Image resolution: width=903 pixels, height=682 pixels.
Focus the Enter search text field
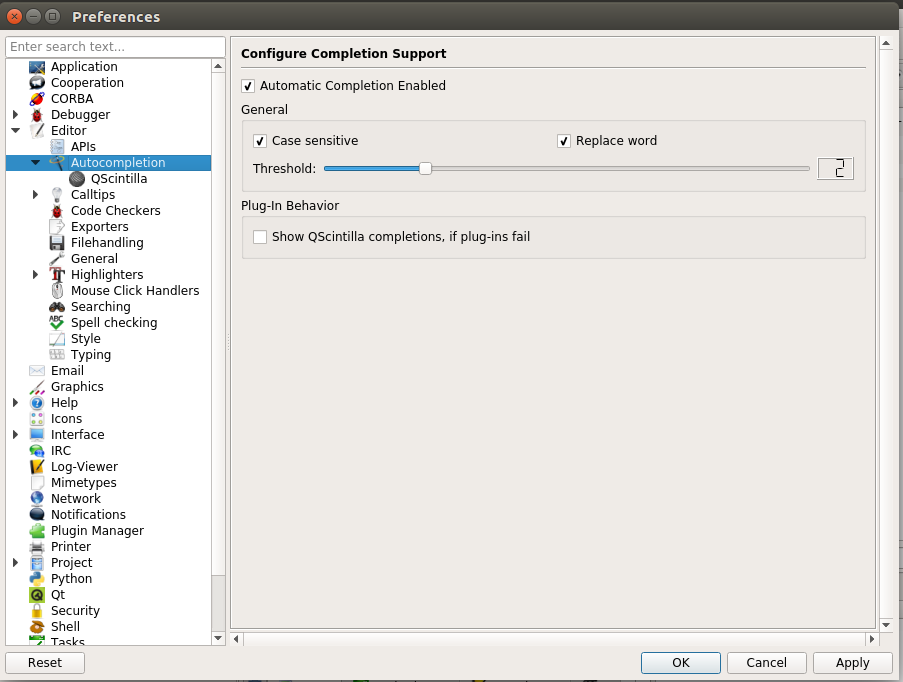[115, 47]
